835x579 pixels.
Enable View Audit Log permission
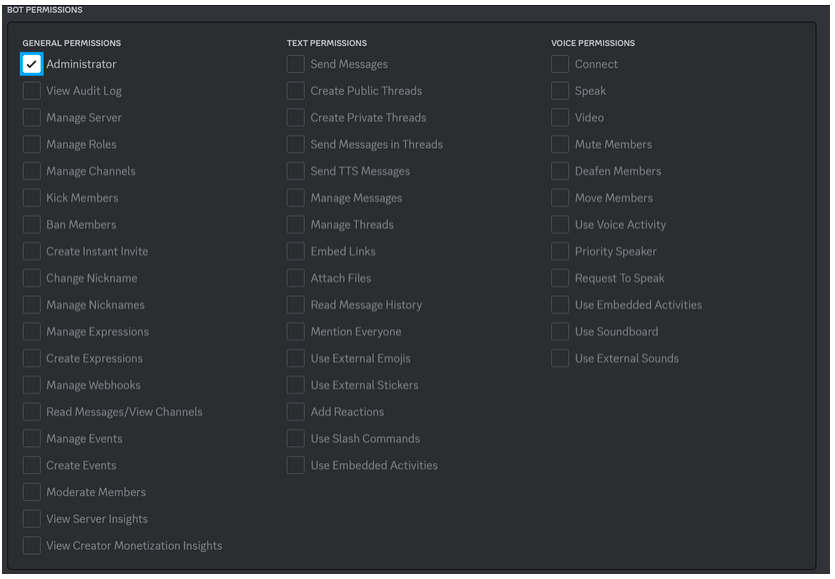coord(31,91)
